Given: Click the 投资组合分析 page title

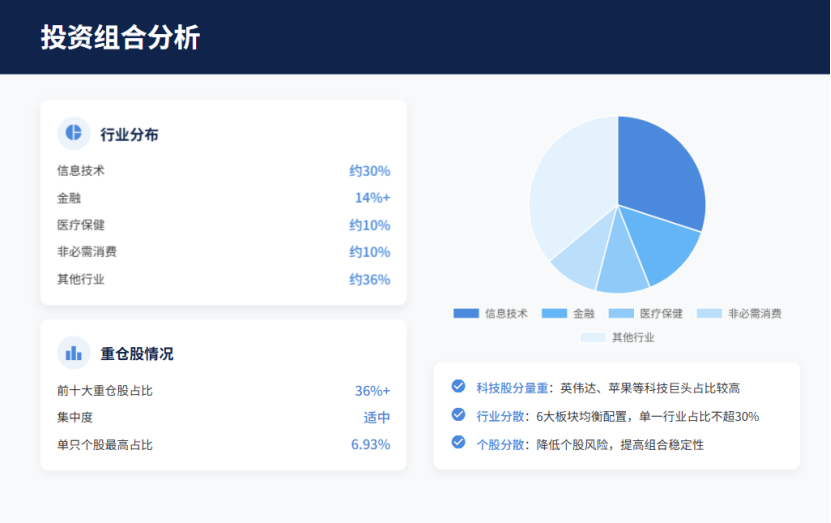Looking at the screenshot, I should coord(120,37).
